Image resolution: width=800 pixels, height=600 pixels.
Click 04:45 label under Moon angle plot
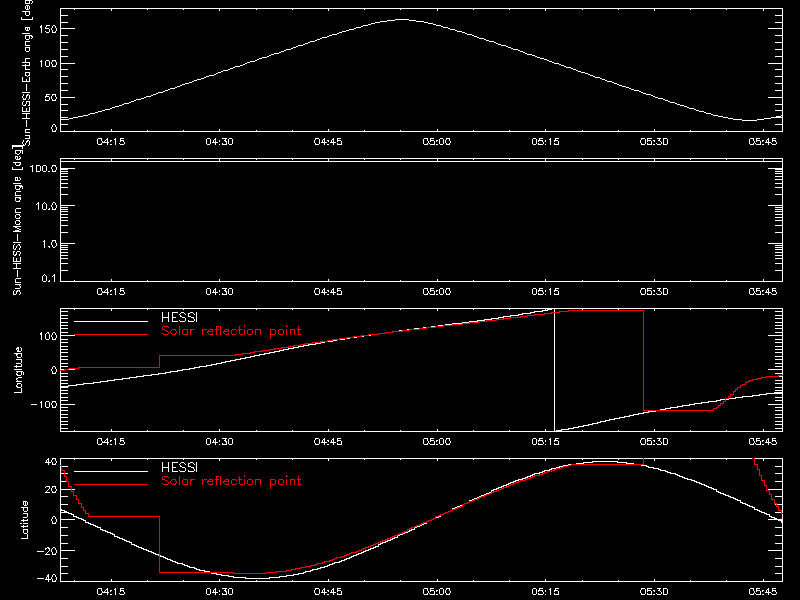click(x=328, y=292)
